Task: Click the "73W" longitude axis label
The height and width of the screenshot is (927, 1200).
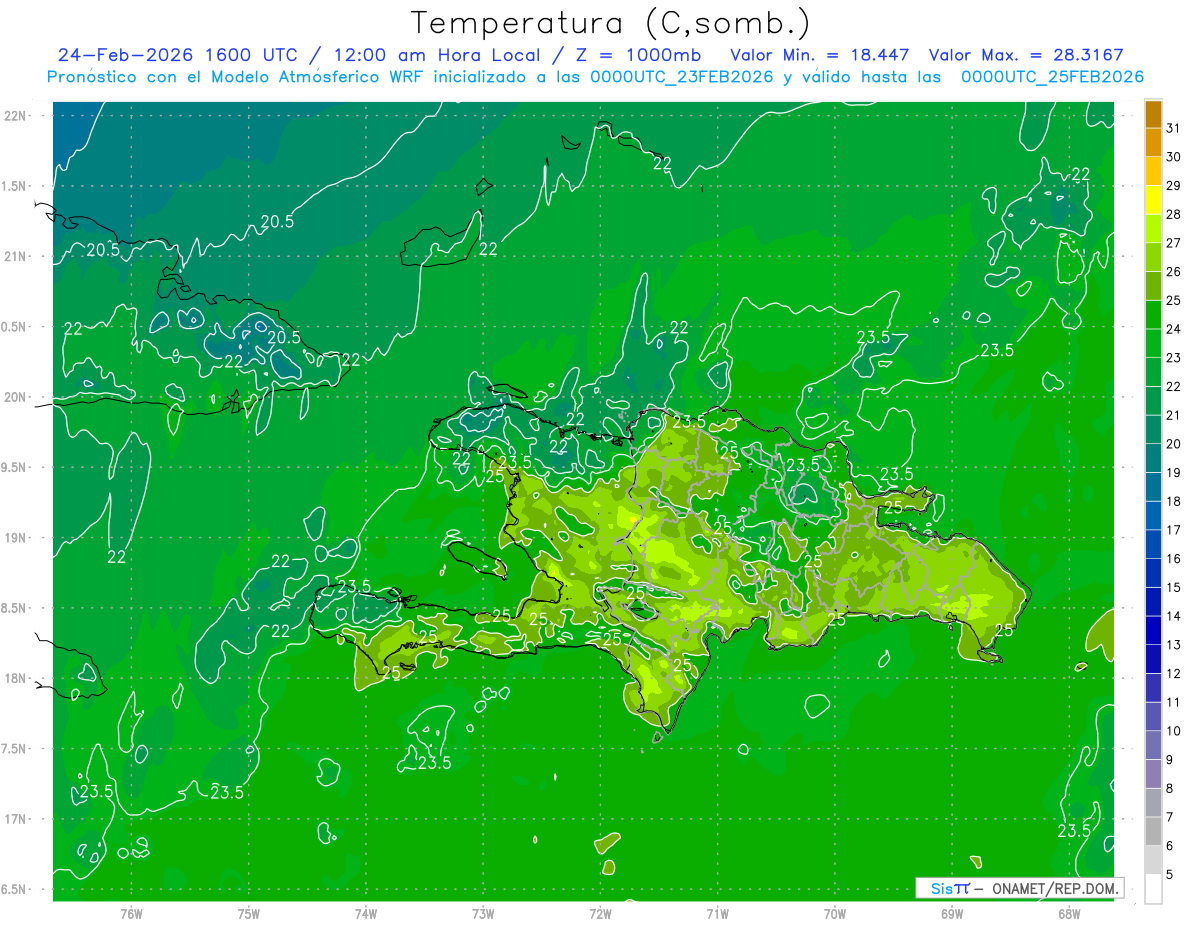Action: (x=483, y=913)
